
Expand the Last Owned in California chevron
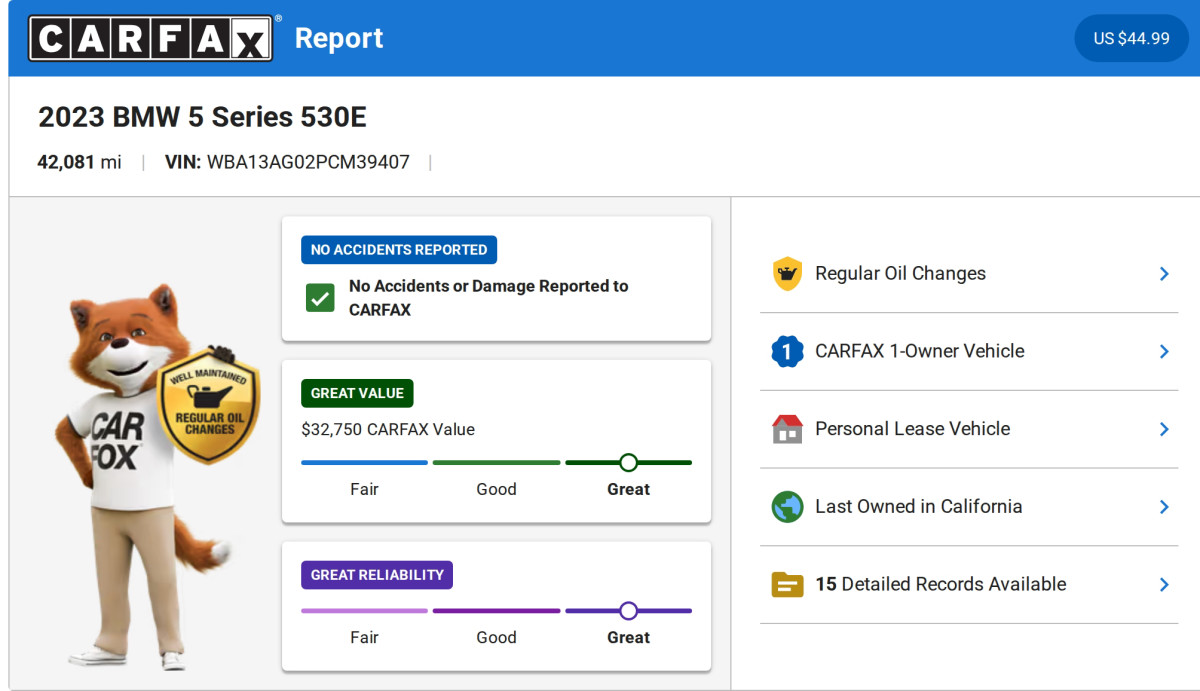[x=1164, y=506]
